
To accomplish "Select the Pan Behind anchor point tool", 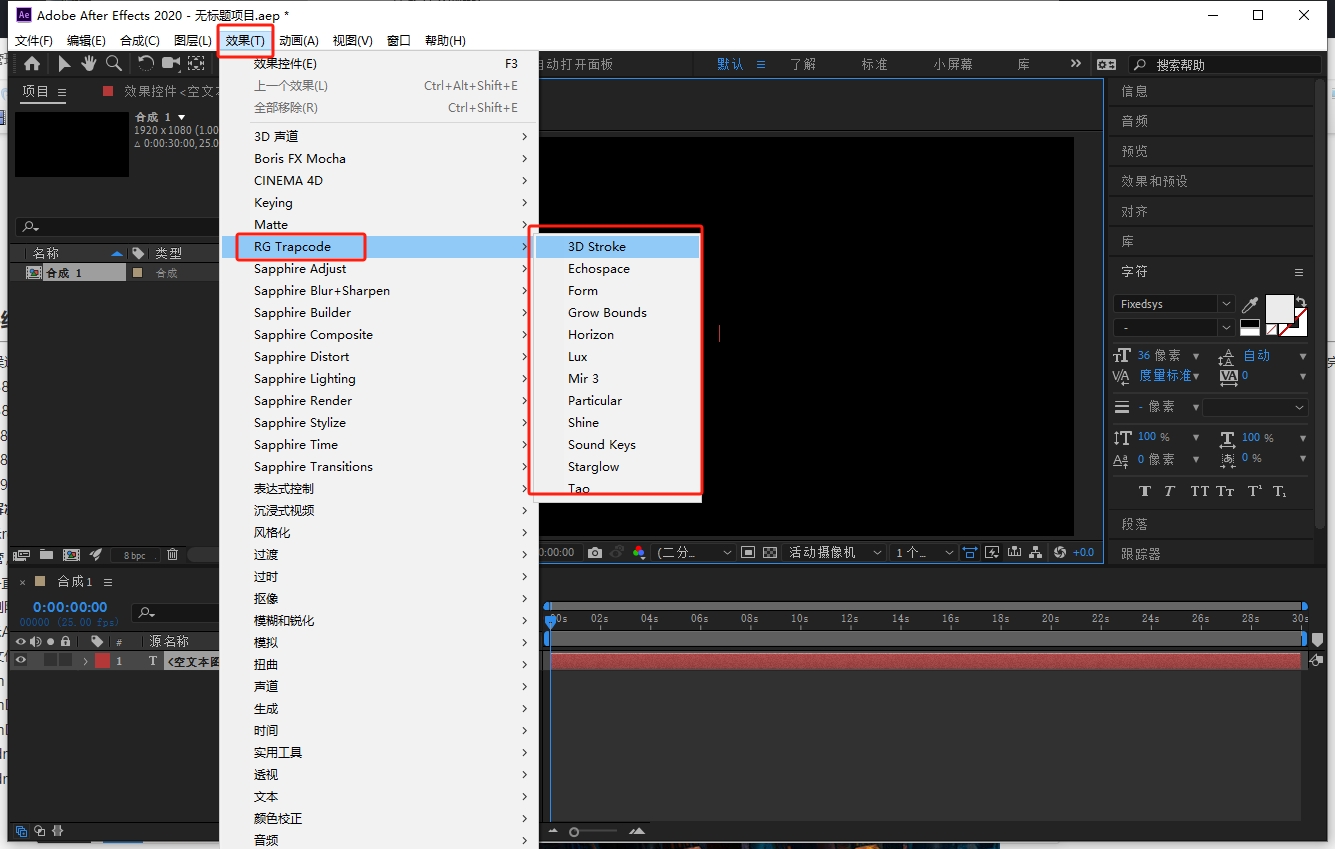I will (x=196, y=63).
